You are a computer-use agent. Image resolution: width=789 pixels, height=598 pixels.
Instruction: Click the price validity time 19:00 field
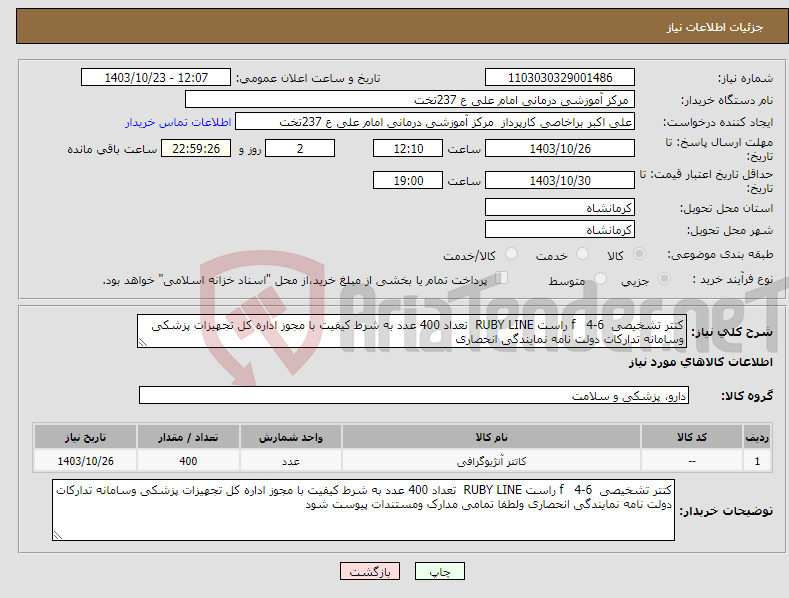coord(408,180)
